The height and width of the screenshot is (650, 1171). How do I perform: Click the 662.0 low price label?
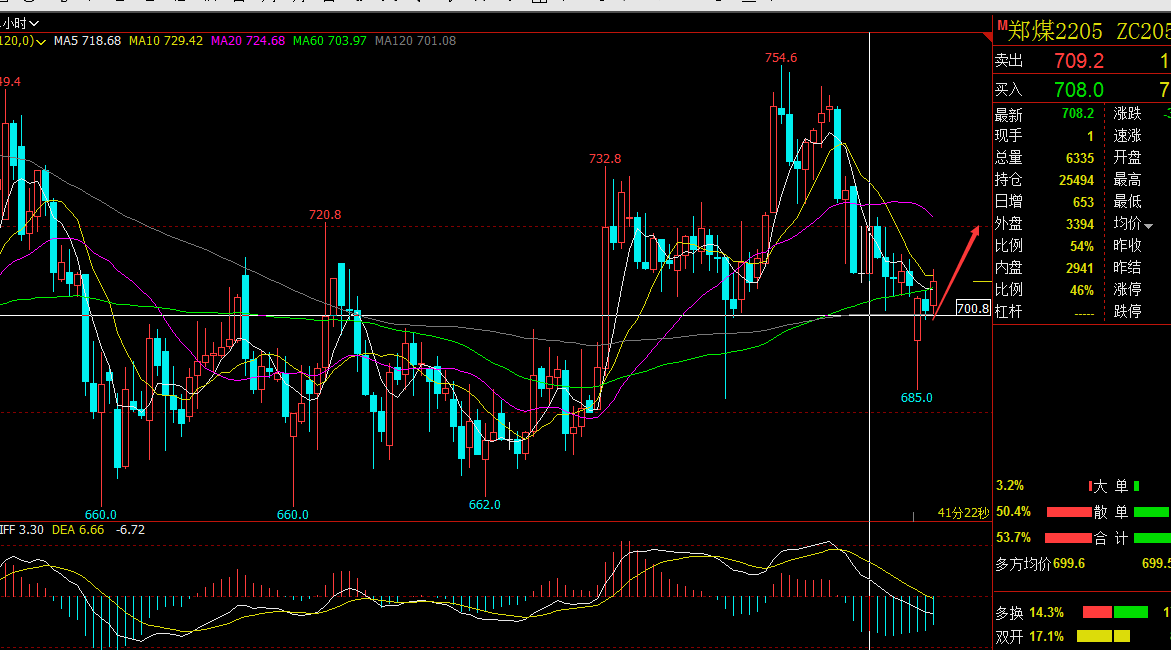click(485, 504)
